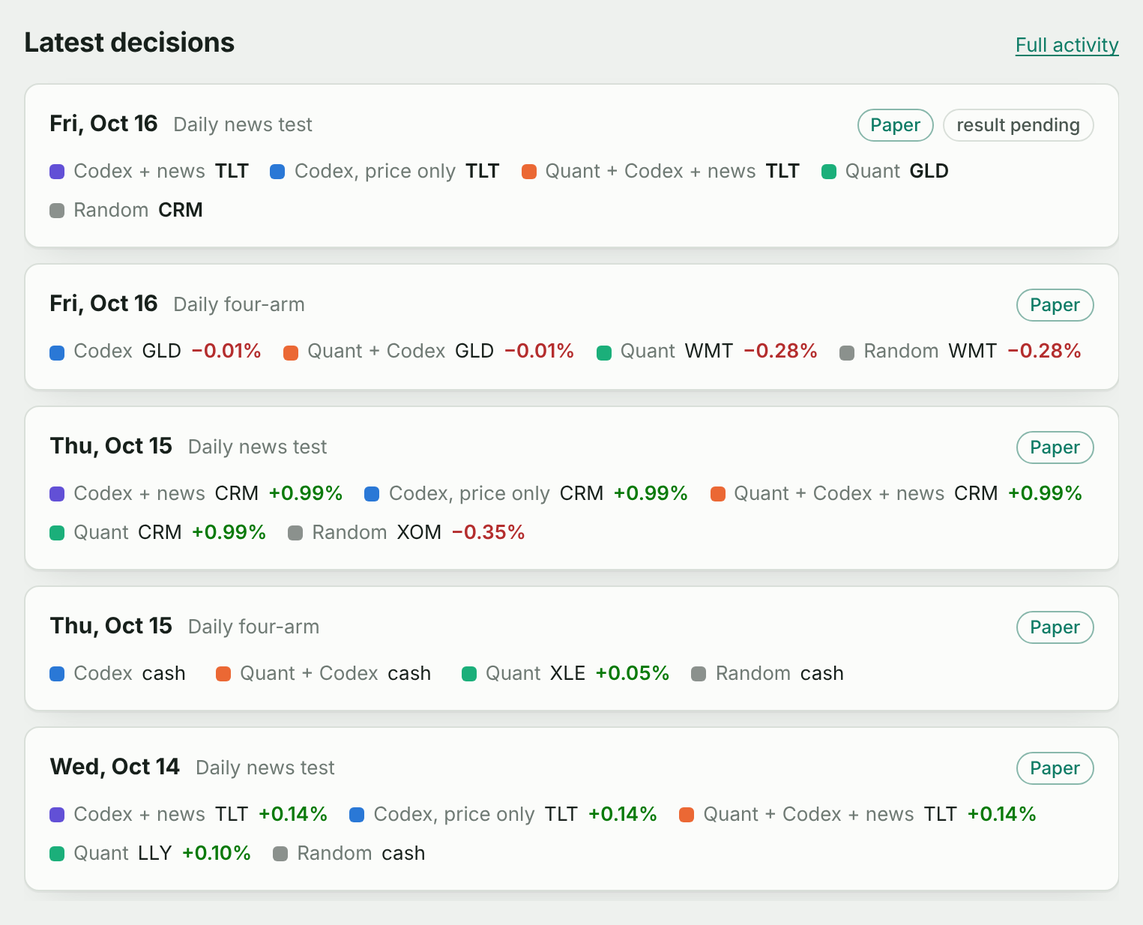The width and height of the screenshot is (1143, 925).
Task: Click Fri, Oct 16 date on Daily four-arm
Action: tap(104, 303)
